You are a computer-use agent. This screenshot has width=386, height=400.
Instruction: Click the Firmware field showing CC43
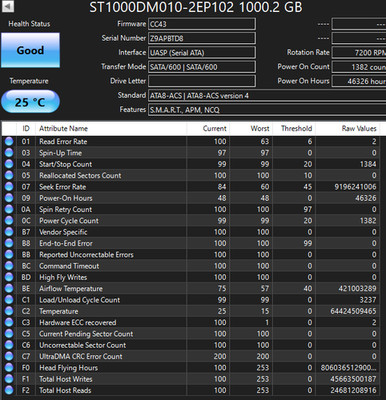click(202, 24)
